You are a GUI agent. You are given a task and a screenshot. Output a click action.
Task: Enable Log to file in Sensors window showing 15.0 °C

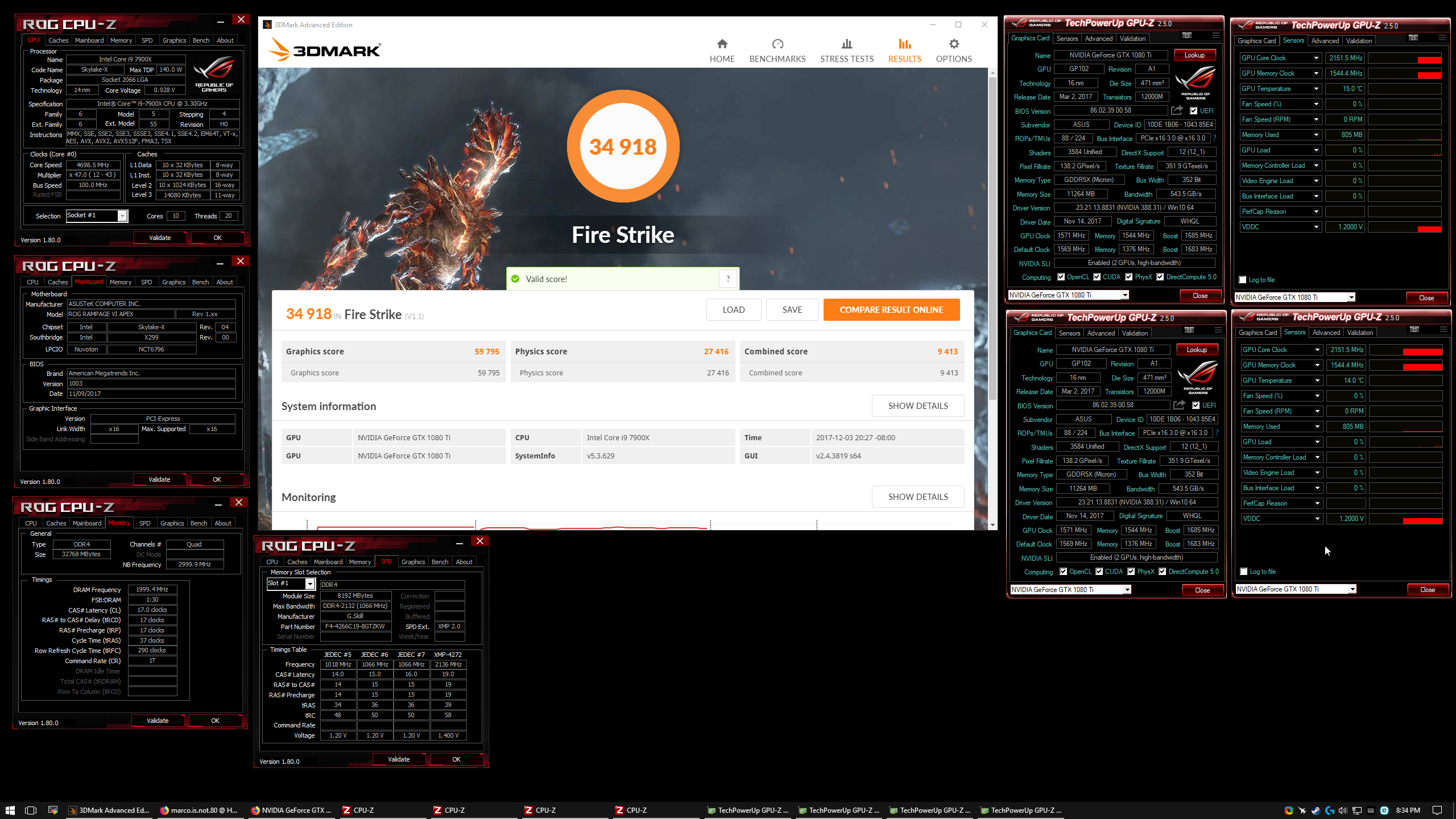(x=1243, y=280)
